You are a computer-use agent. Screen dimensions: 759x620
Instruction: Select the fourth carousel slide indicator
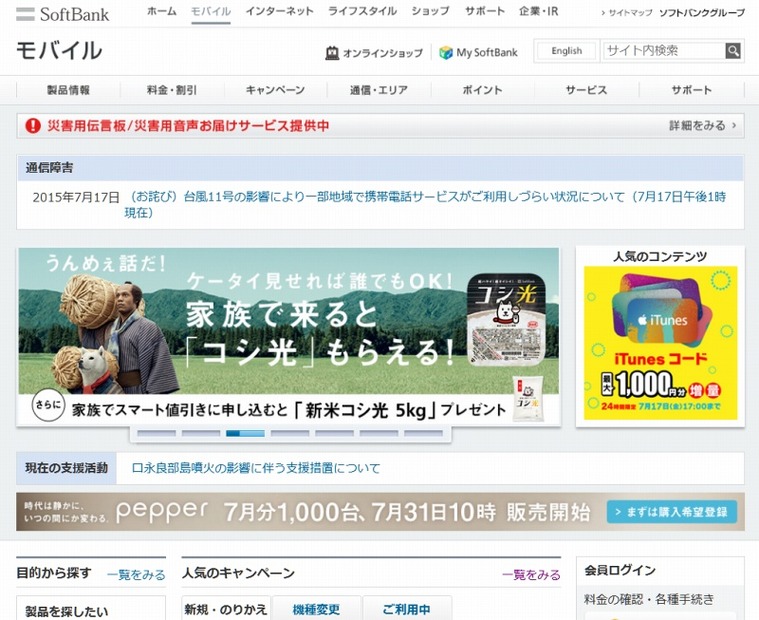click(290, 434)
